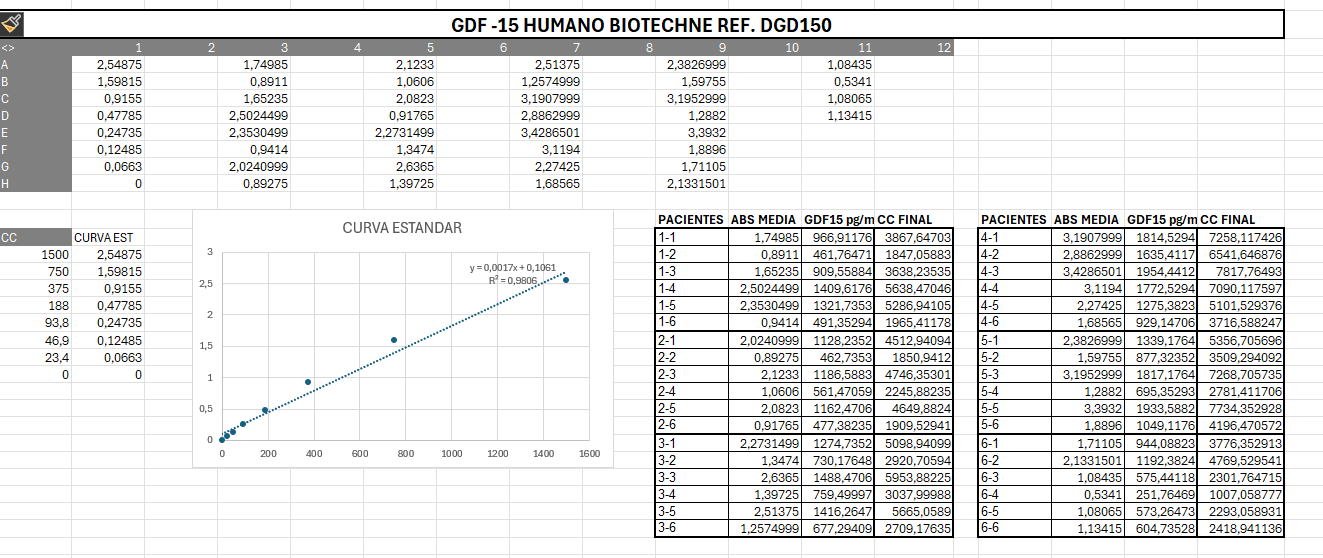
Task: Click patient cell "3-6"
Action: (692, 528)
